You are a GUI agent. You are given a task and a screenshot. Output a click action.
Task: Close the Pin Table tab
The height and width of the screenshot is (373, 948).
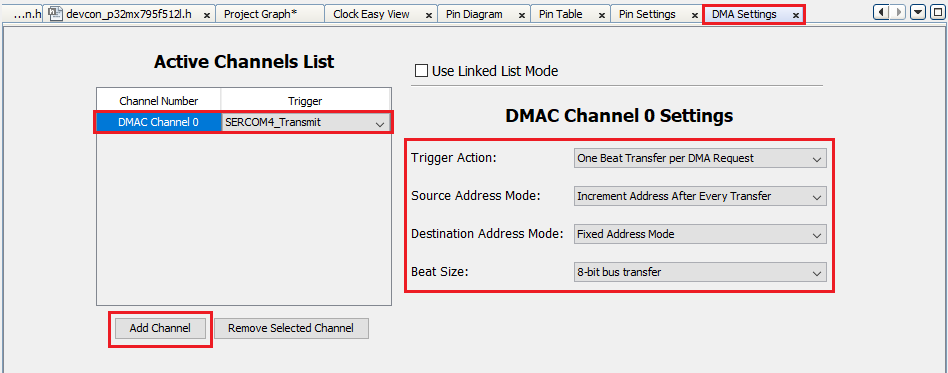point(602,16)
